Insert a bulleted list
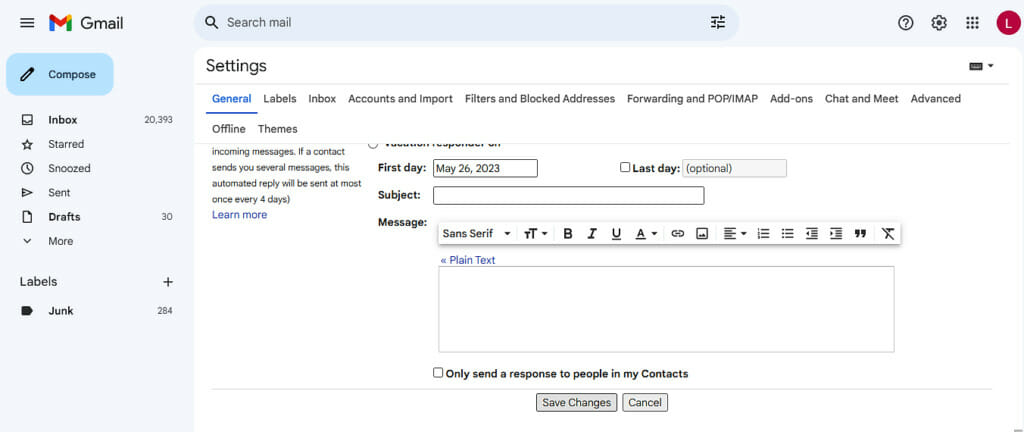Image resolution: width=1024 pixels, height=432 pixels. click(x=788, y=234)
